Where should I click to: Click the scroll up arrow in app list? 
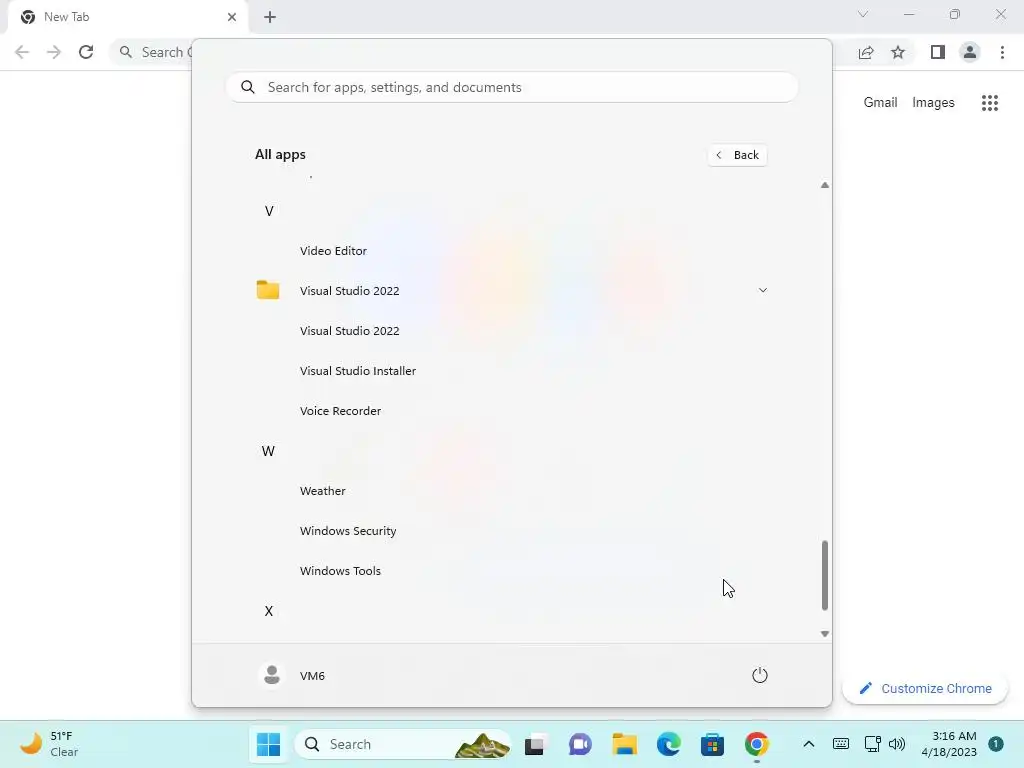tap(825, 185)
